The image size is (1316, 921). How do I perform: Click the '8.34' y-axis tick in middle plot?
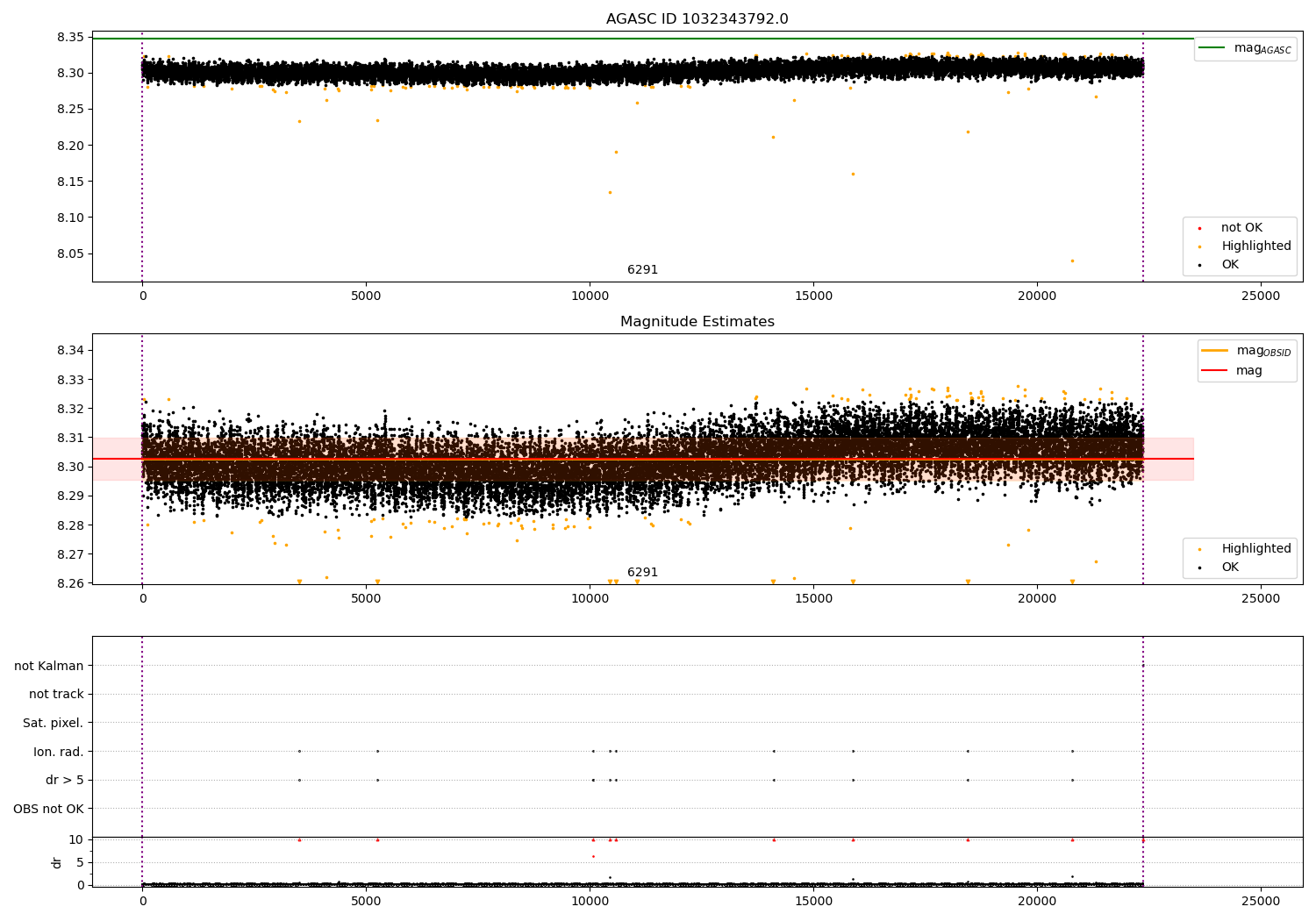(70, 351)
